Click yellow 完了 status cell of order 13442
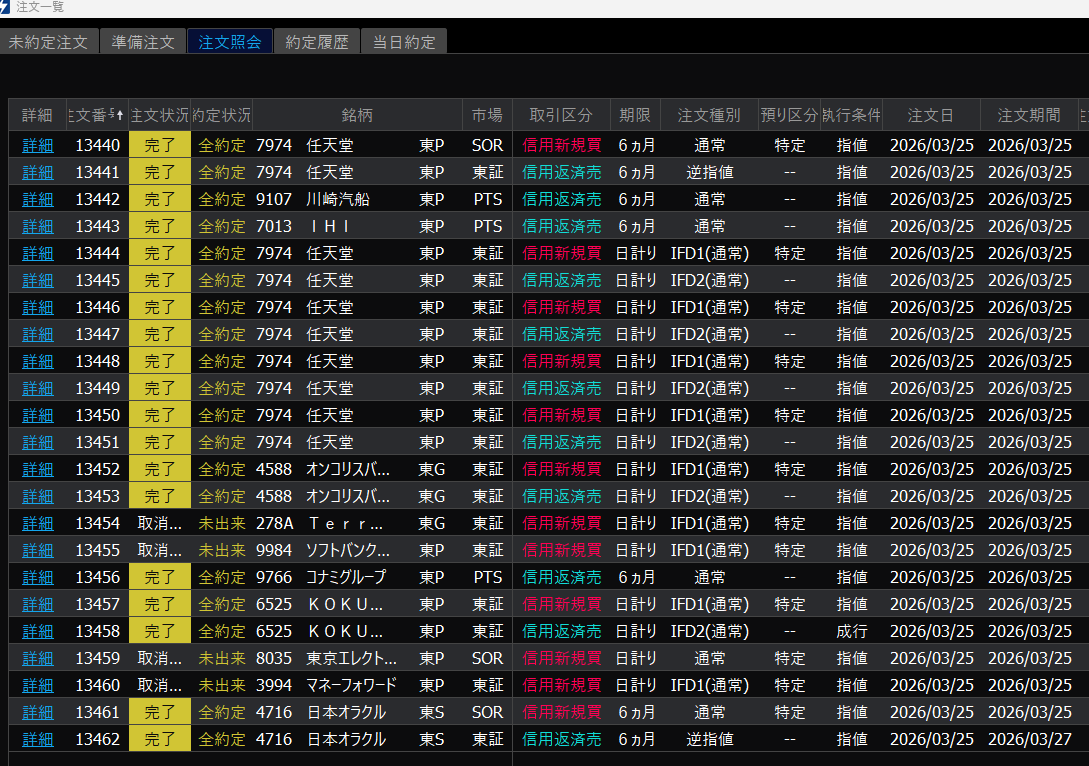Screen dimensions: 1089x766 pyautogui.click(x=159, y=199)
